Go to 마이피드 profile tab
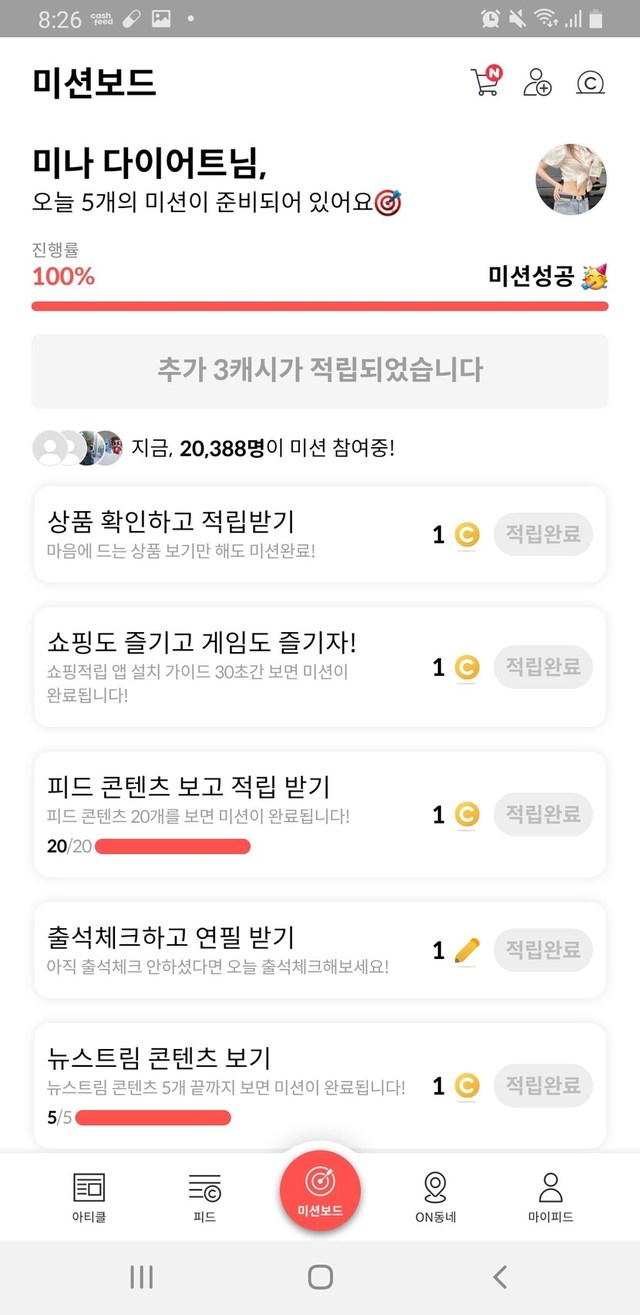The width and height of the screenshot is (640, 1315). [x=550, y=1197]
